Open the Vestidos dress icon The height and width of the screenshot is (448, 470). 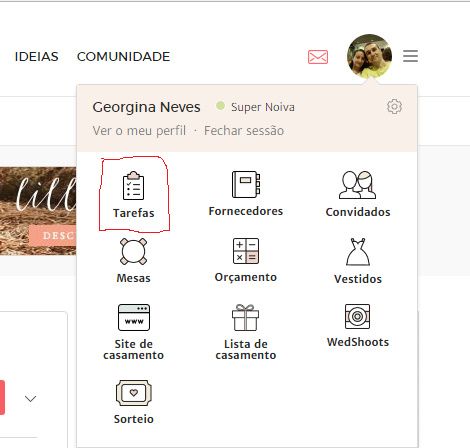pyautogui.click(x=358, y=252)
